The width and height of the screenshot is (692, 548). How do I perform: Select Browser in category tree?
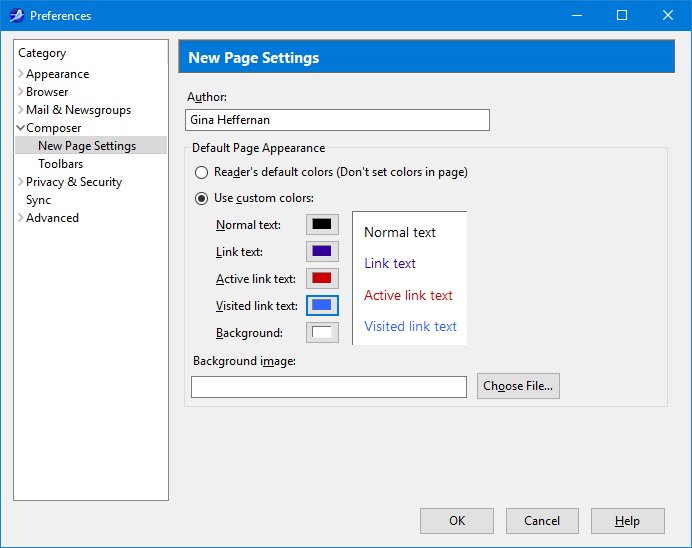[x=47, y=92]
